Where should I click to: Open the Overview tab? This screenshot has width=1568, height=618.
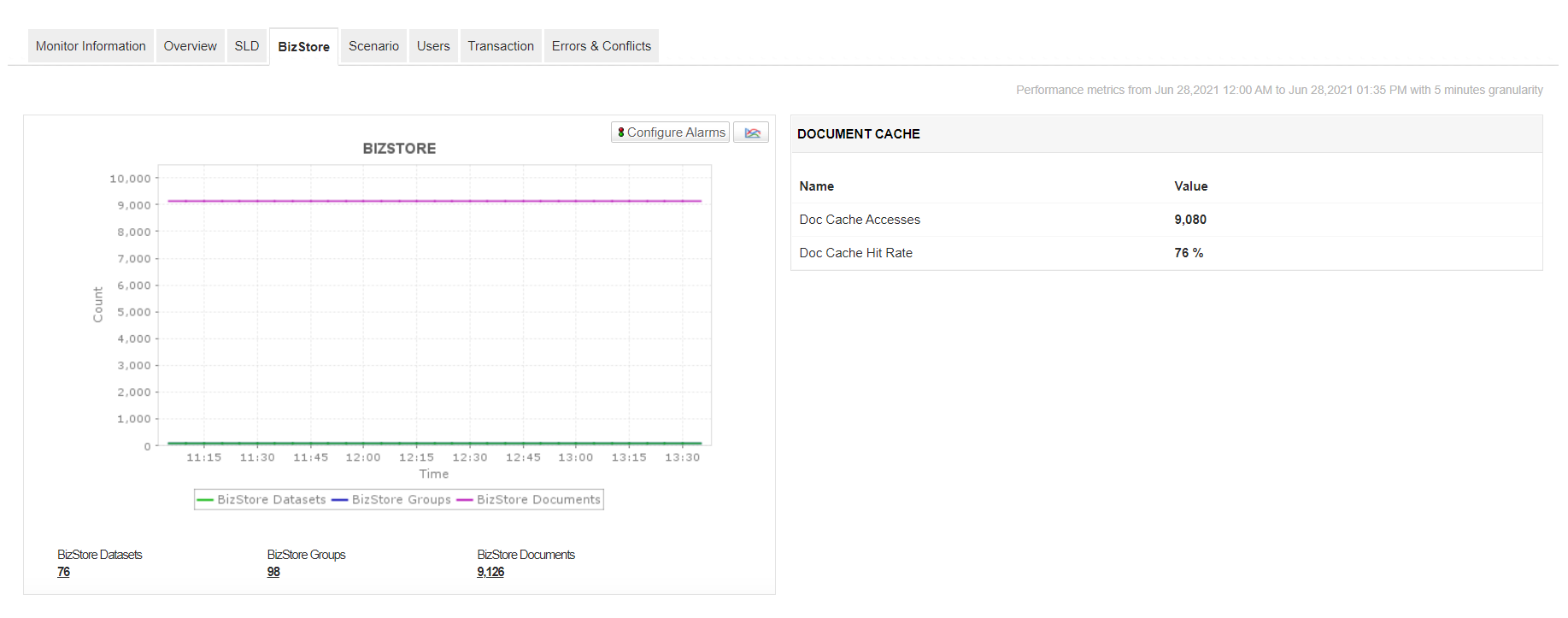190,46
